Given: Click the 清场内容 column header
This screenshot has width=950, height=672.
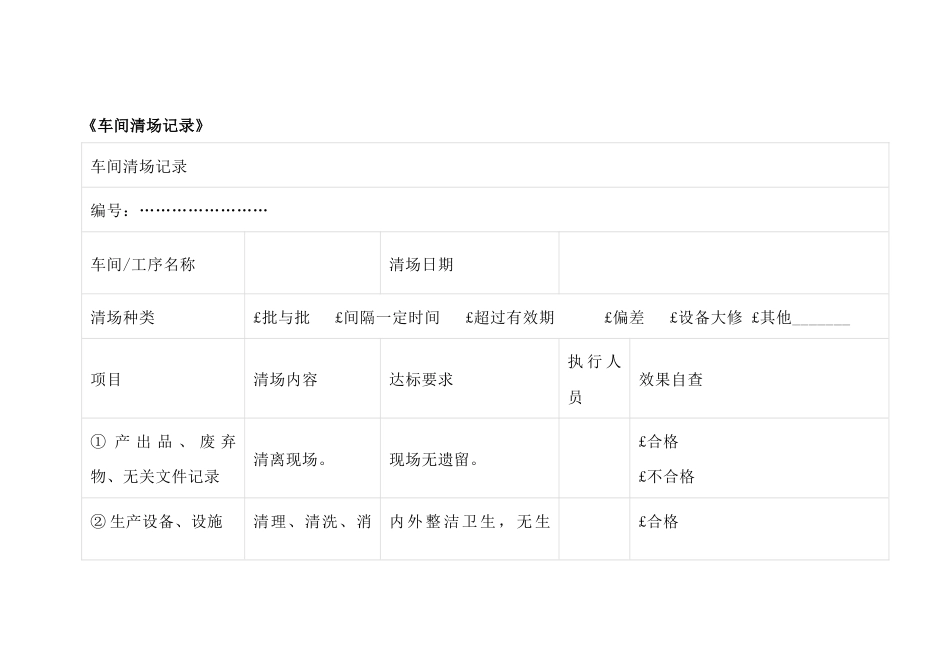Looking at the screenshot, I should pyautogui.click(x=313, y=379).
